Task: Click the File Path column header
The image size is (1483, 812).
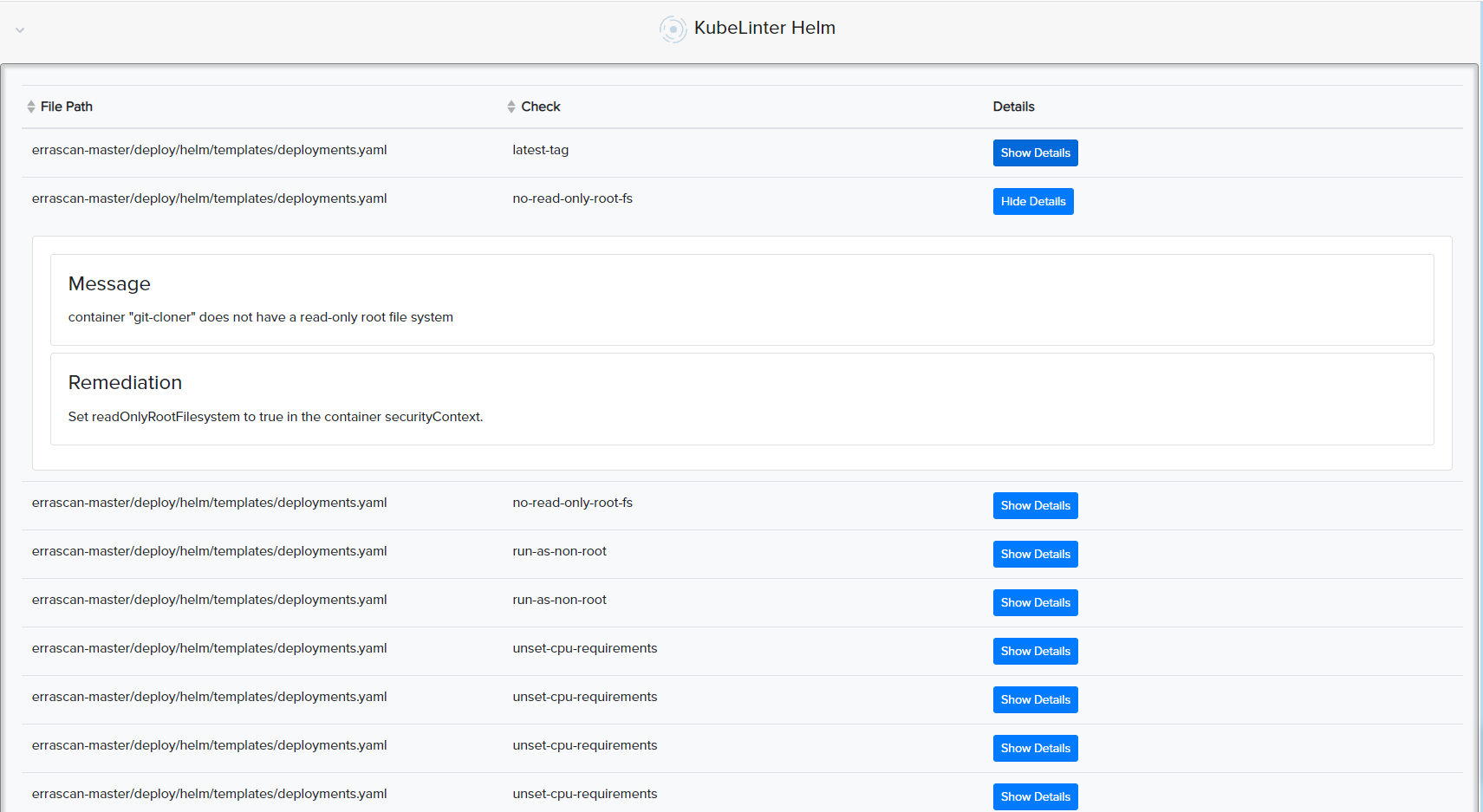Action: 67,107
